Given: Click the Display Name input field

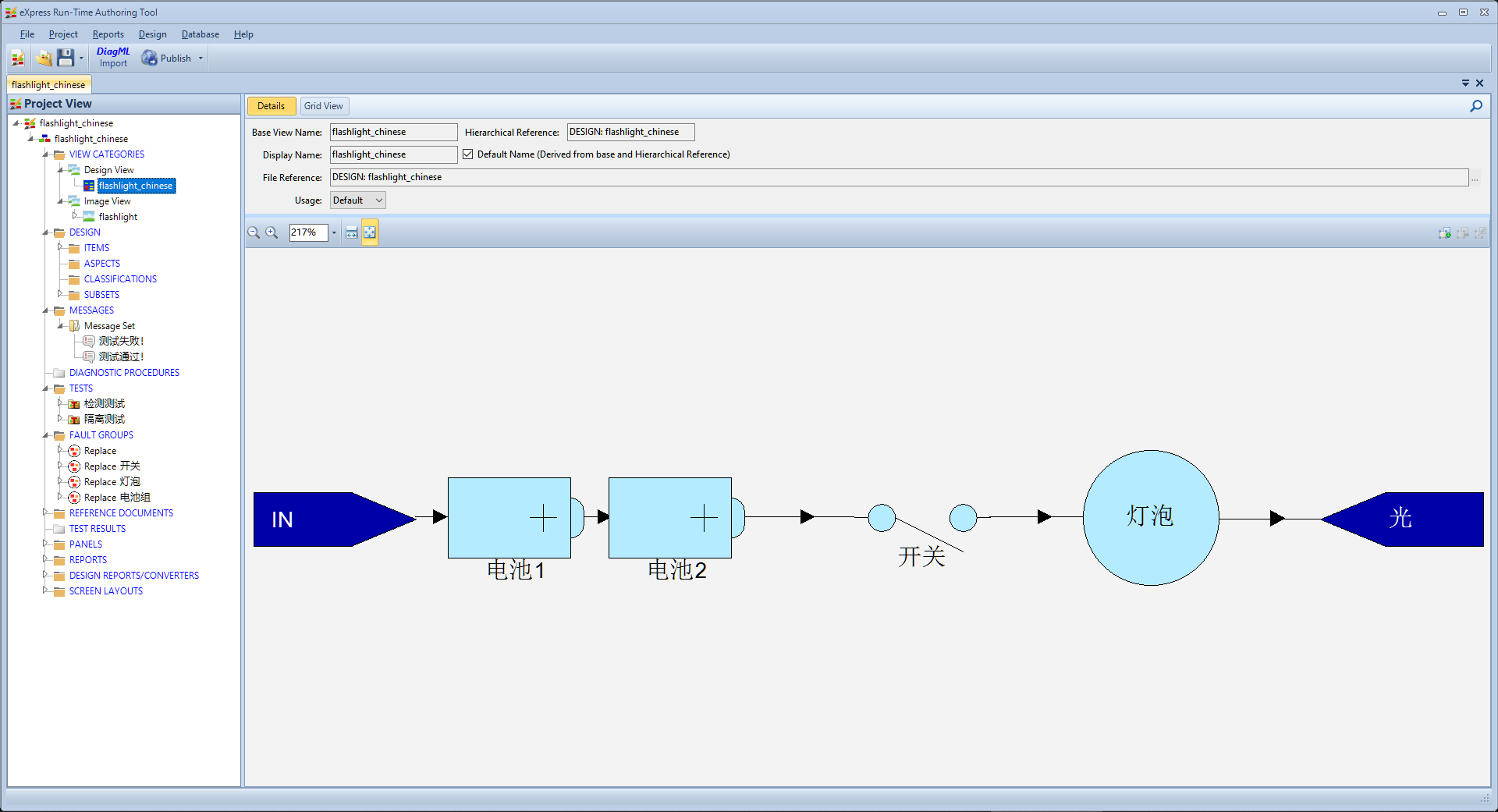Looking at the screenshot, I should pos(393,154).
